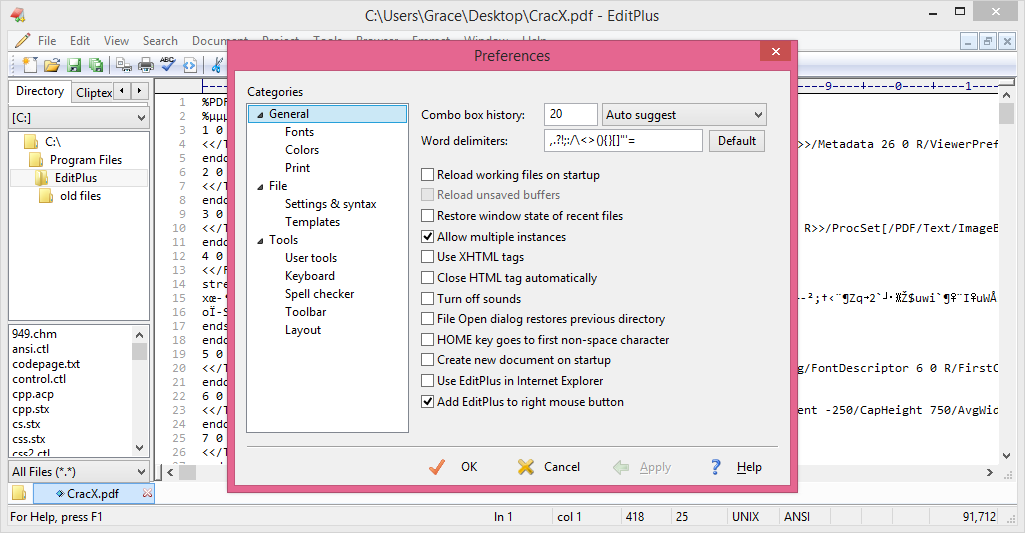The height and width of the screenshot is (533, 1025).
Task: Collapse the Tools category tree node
Action: pos(260,241)
